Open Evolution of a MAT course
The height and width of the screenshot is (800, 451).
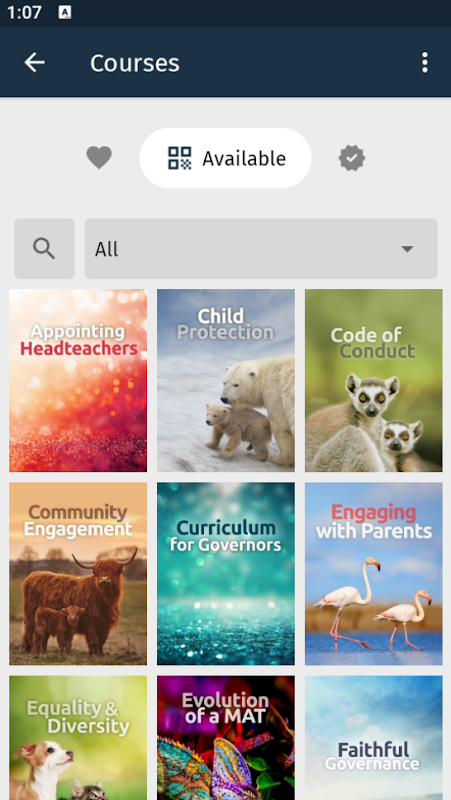(226, 738)
